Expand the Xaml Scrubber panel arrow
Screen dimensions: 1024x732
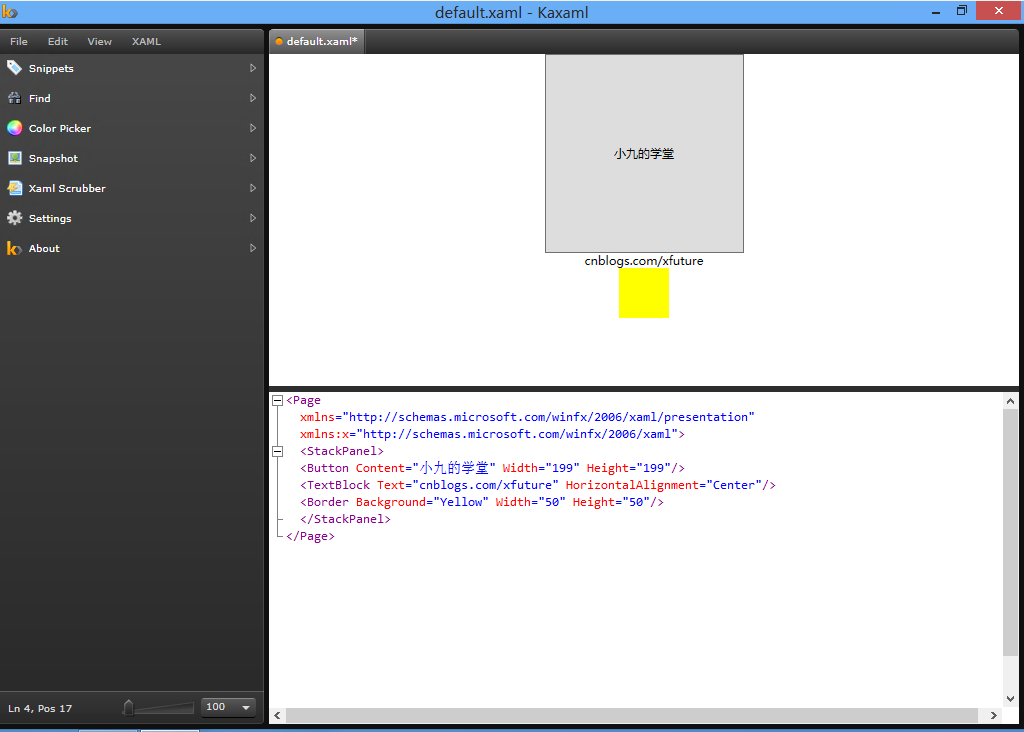click(253, 188)
